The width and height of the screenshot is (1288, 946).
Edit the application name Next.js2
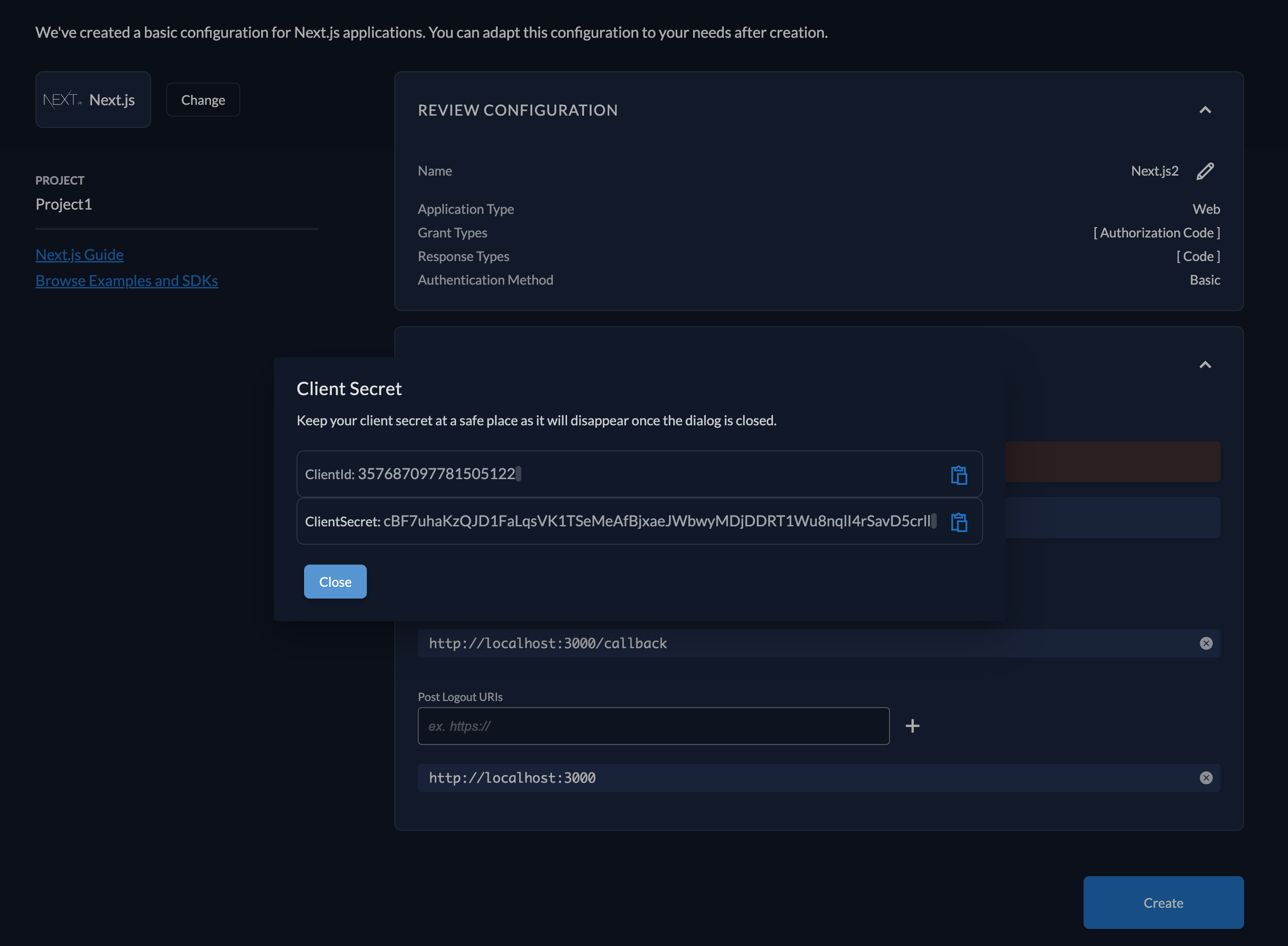point(1205,170)
